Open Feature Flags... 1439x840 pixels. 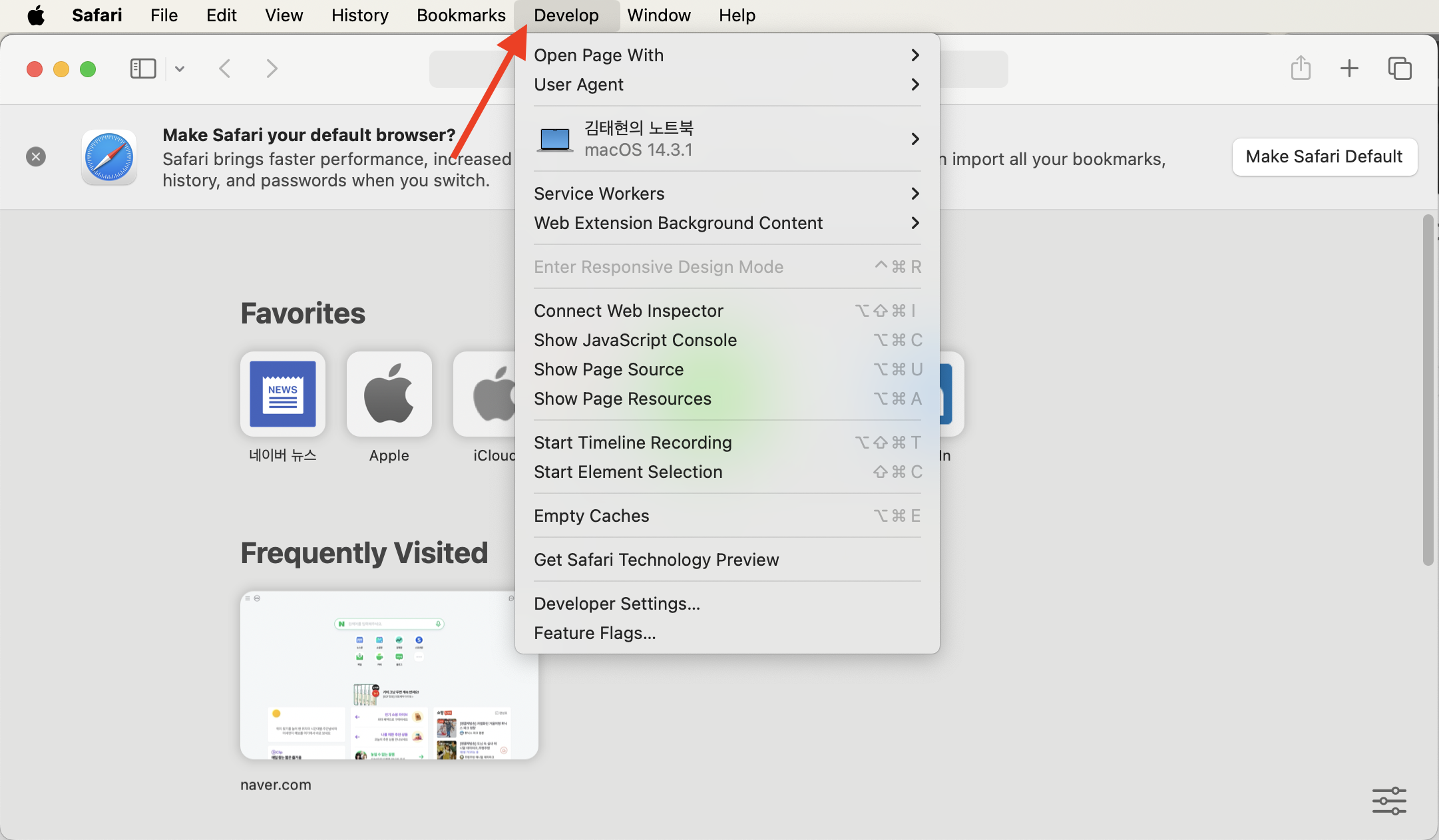[x=727, y=633]
